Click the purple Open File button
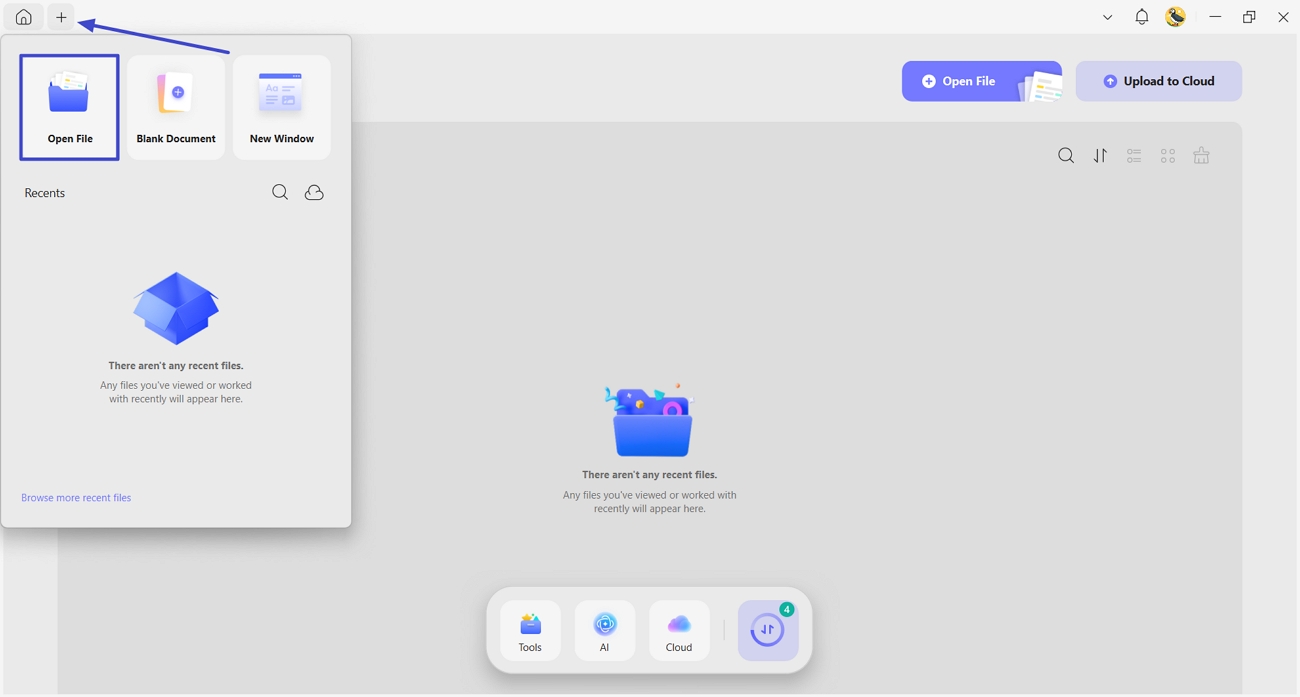The height and width of the screenshot is (697, 1300). (982, 81)
